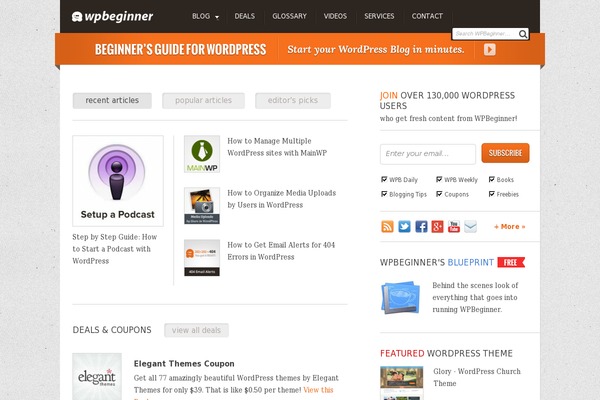This screenshot has height=400, width=600.
Task: Open the Twitter icon
Action: [x=404, y=226]
